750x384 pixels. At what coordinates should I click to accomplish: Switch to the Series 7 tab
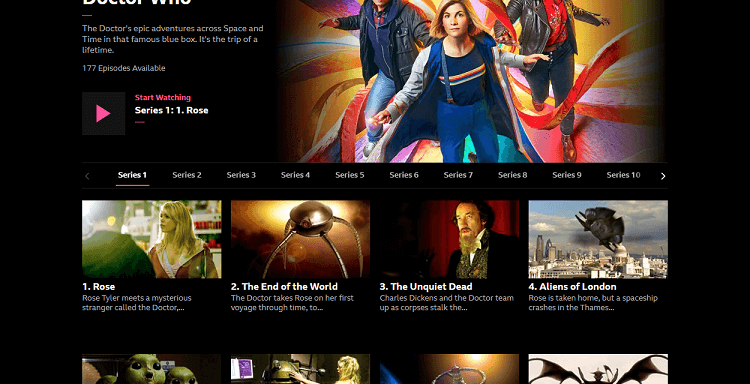(458, 175)
